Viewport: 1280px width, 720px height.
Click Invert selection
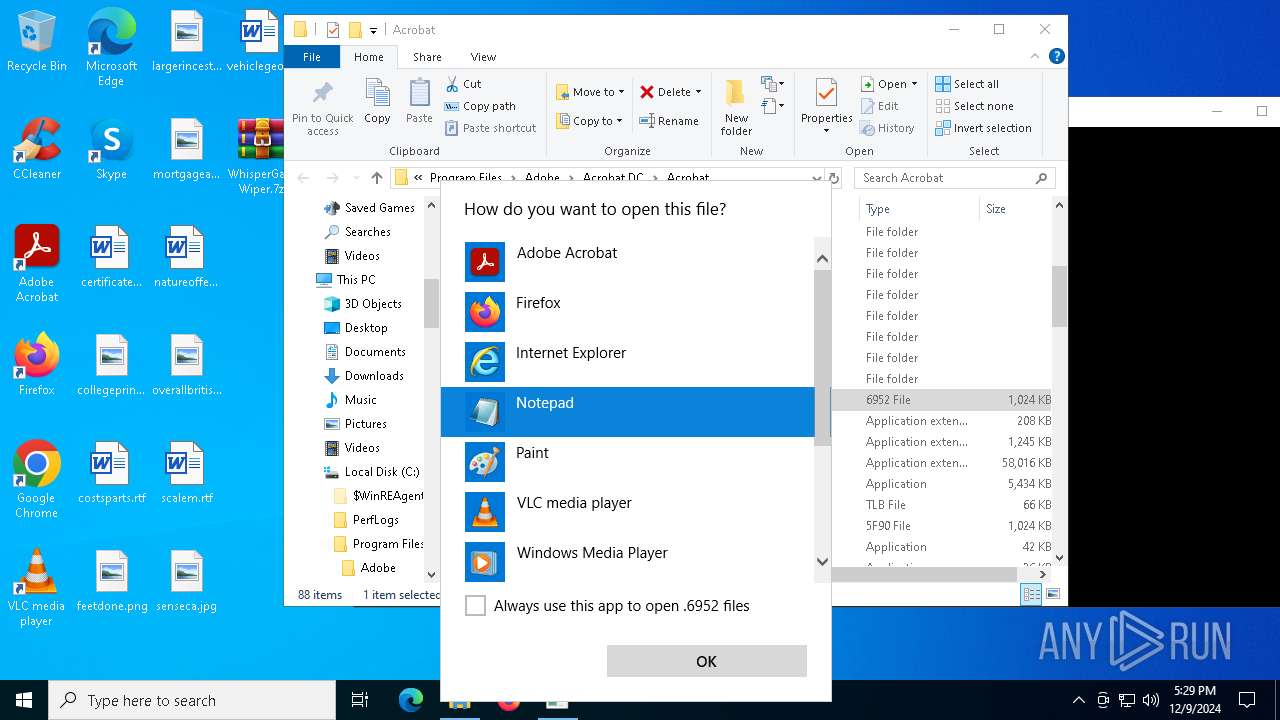tap(983, 128)
